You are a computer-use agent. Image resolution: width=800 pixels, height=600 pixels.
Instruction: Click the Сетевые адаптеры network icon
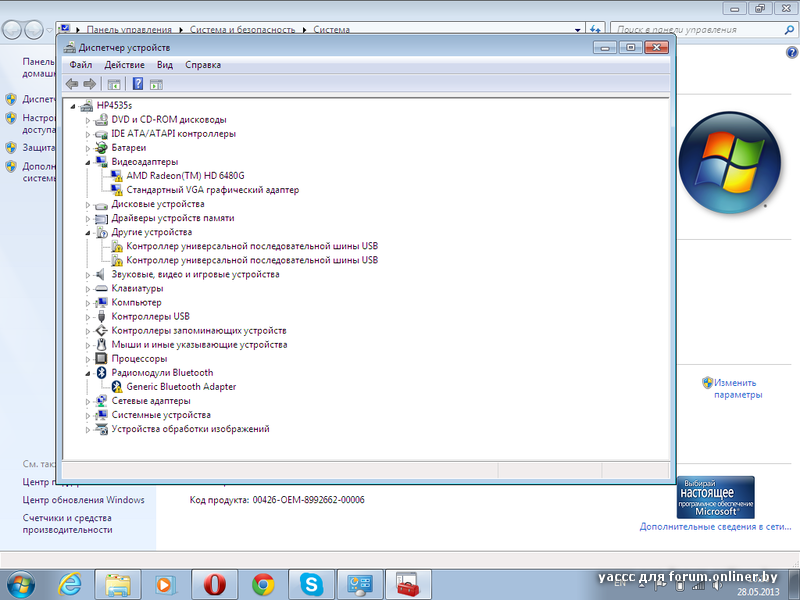(x=101, y=401)
